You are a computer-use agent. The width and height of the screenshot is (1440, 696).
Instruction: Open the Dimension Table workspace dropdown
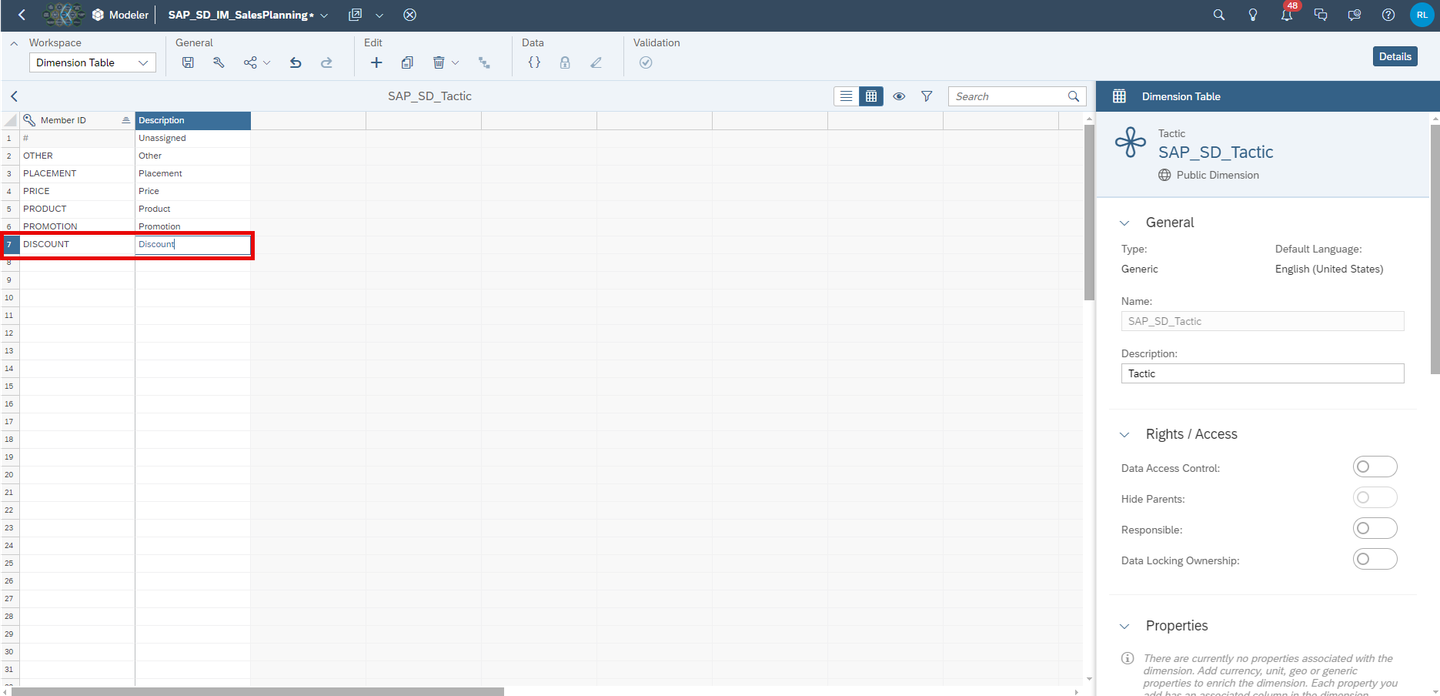tap(92, 63)
